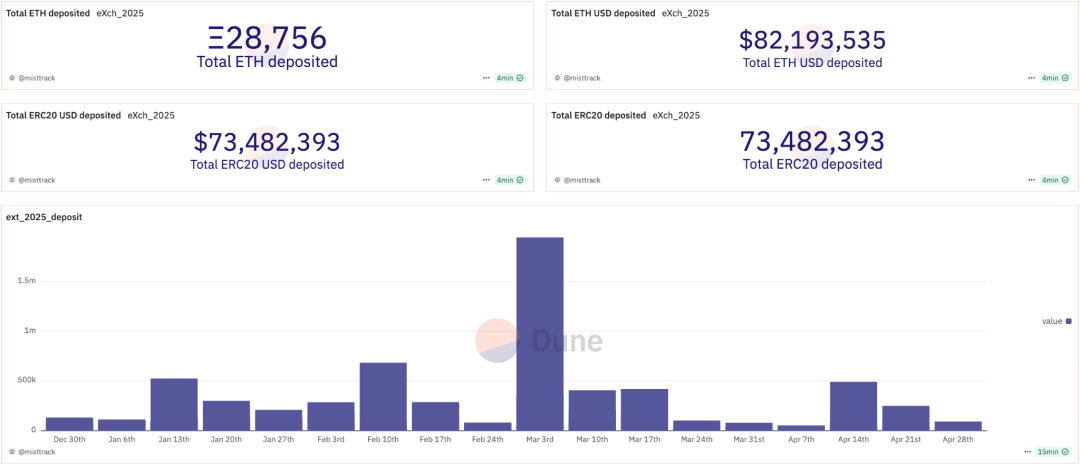Click the 4min refresh badge on Total ETH USD deposited
Screen dimensions: 1080x465
point(1055,78)
